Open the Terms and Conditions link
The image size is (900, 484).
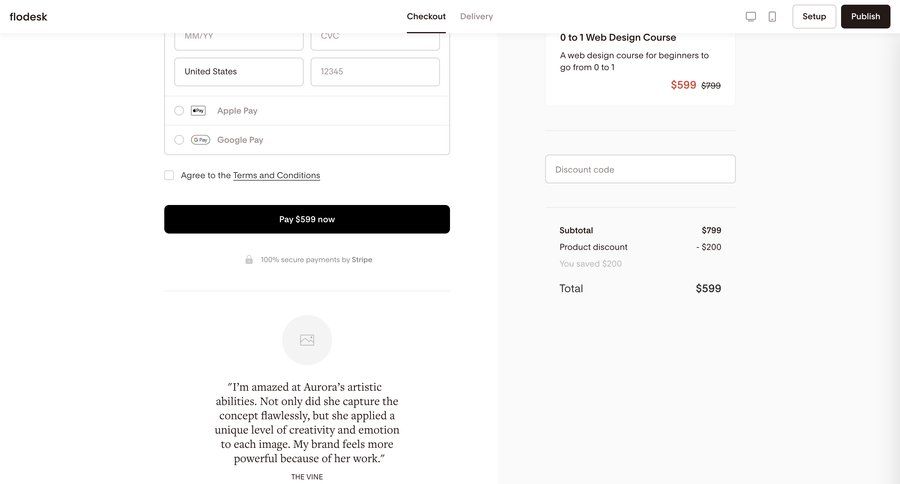coord(276,175)
